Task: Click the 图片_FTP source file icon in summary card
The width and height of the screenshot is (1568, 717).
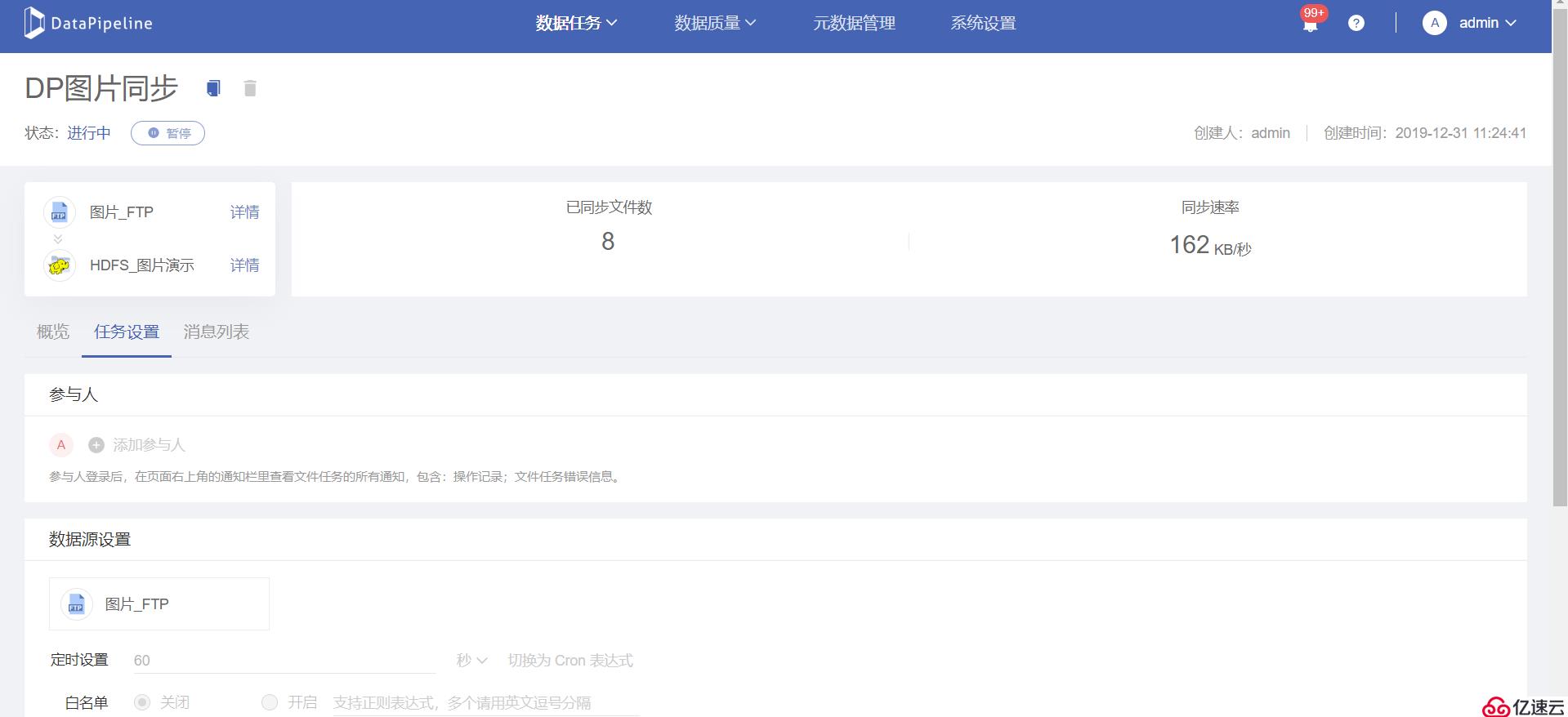Action: click(60, 212)
